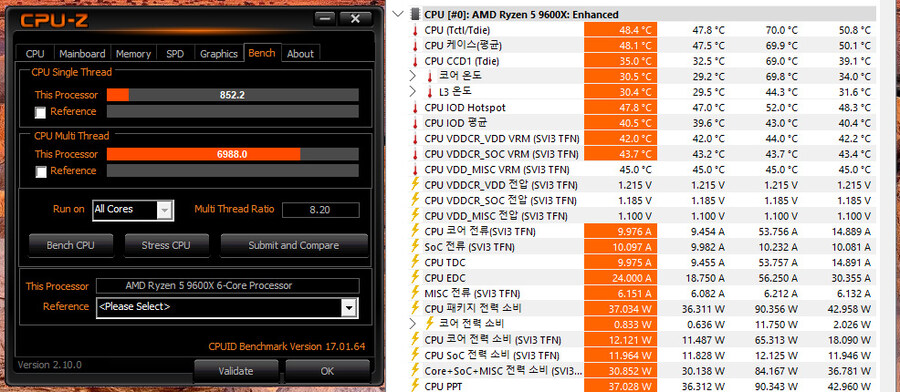Click maximum value 70.0 °C for Tctl/Tdie
900x392 pixels.
781,30
